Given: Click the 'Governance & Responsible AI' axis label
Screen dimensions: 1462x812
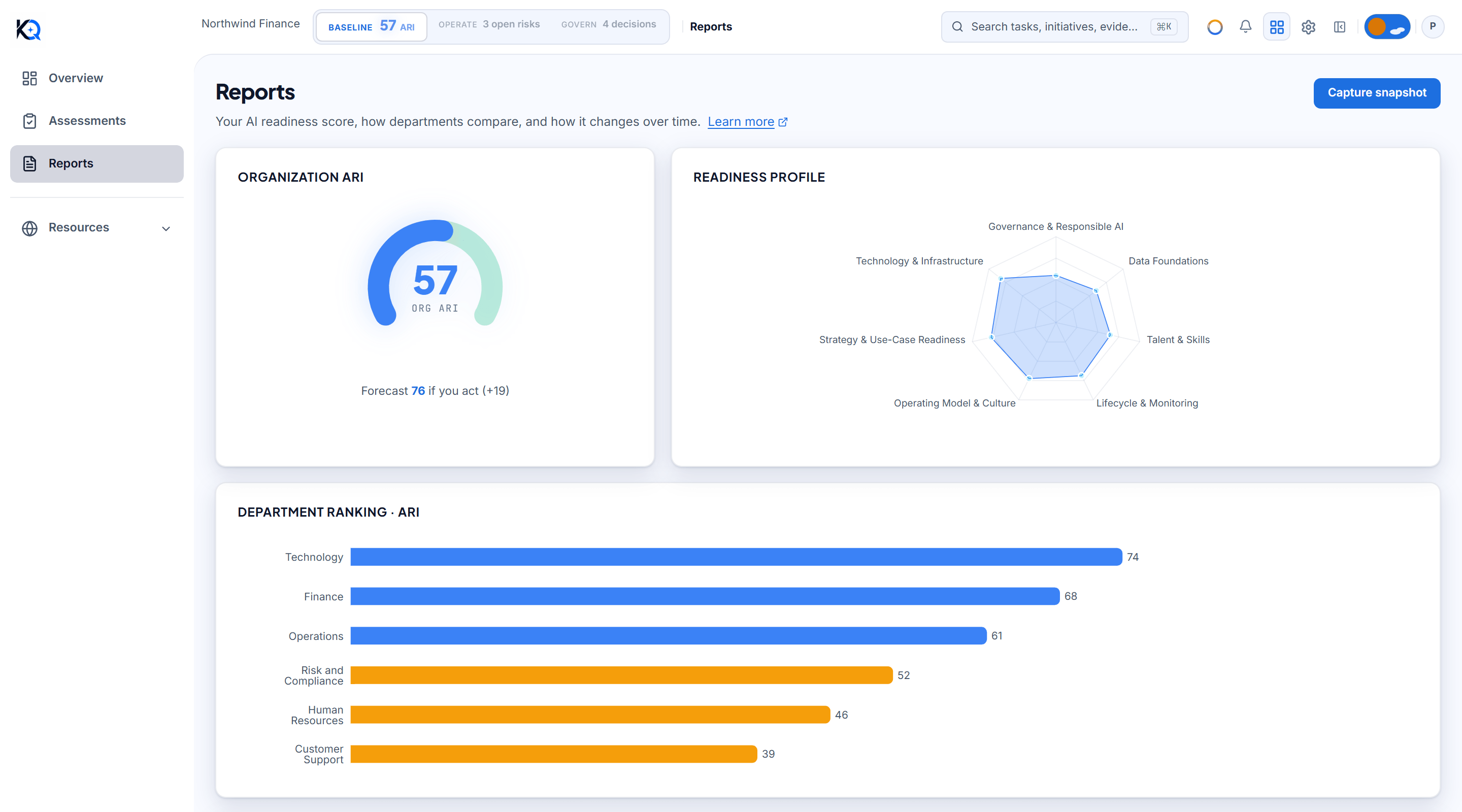Looking at the screenshot, I should coord(1056,226).
